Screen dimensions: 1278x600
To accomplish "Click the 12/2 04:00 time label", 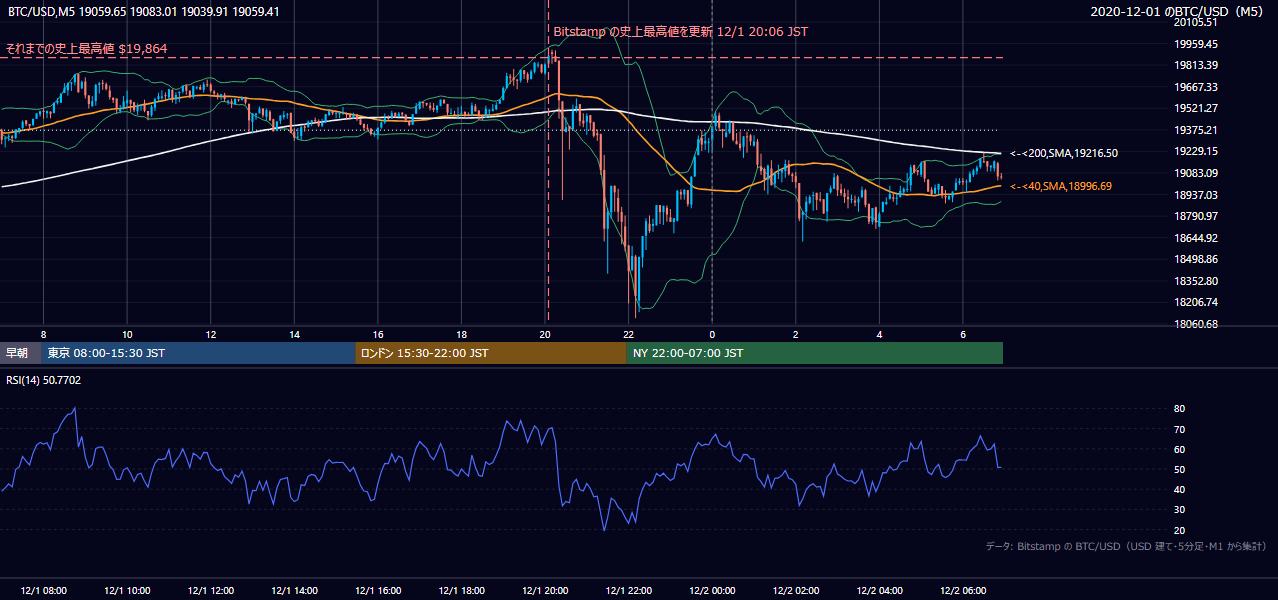I will (x=880, y=590).
